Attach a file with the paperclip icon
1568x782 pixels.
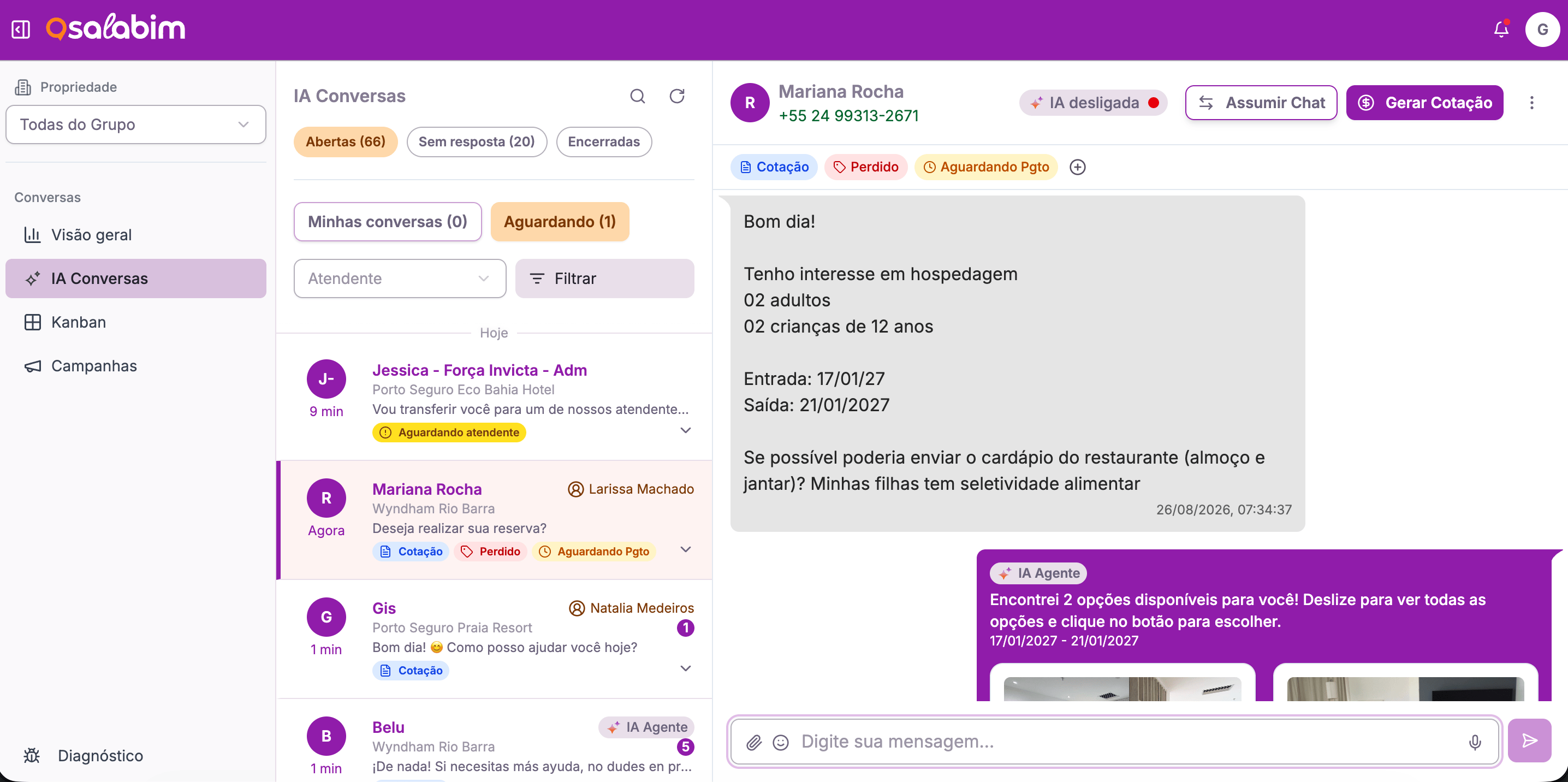coord(753,742)
